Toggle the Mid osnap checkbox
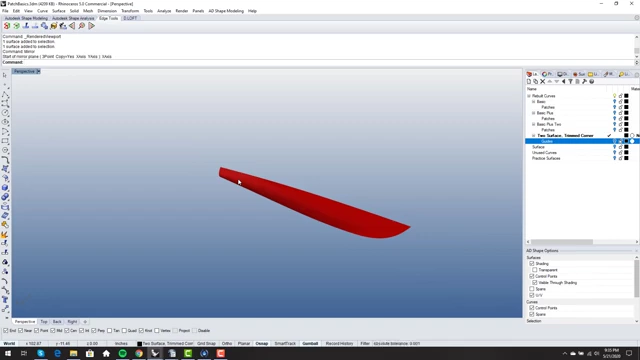Viewport: 640px width, 360px height. tap(53, 331)
